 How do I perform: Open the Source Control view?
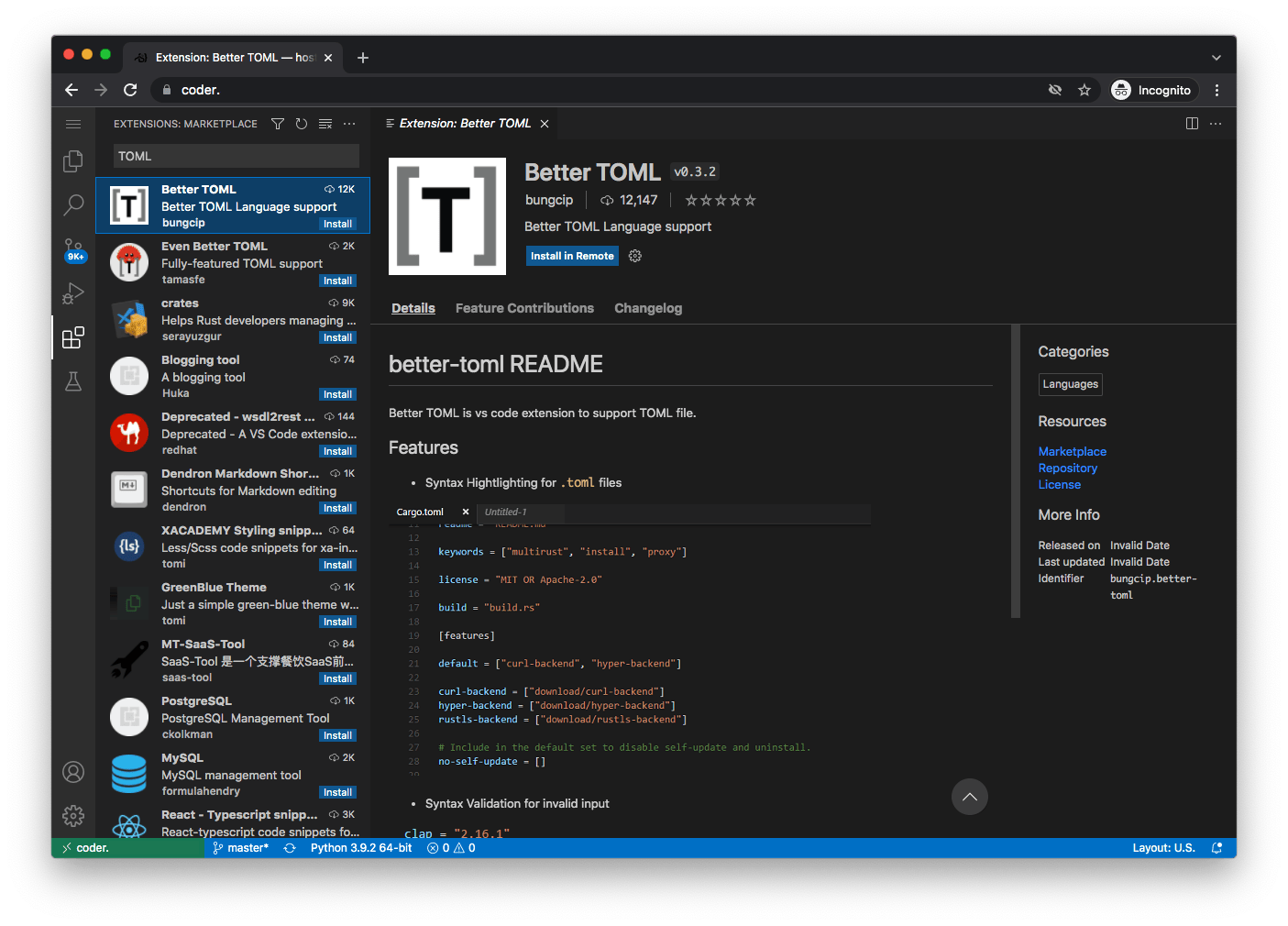point(73,249)
